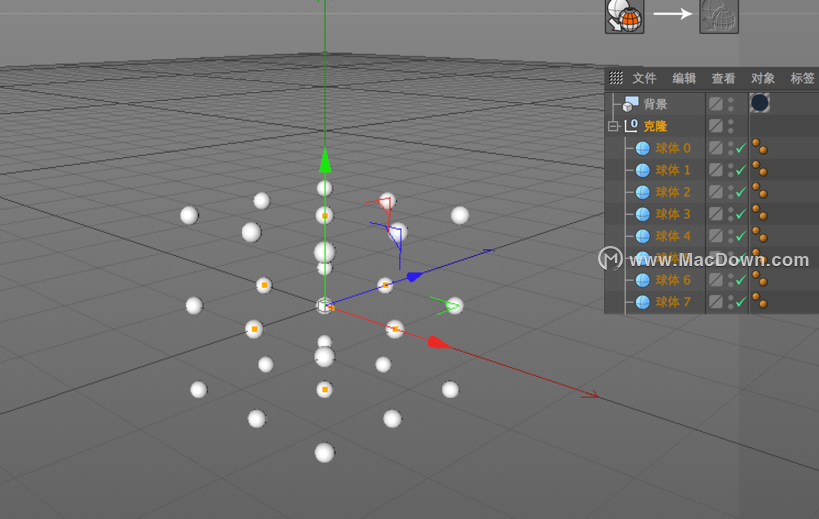Select the 球体 3 name label
The image size is (819, 519).
[x=673, y=214]
